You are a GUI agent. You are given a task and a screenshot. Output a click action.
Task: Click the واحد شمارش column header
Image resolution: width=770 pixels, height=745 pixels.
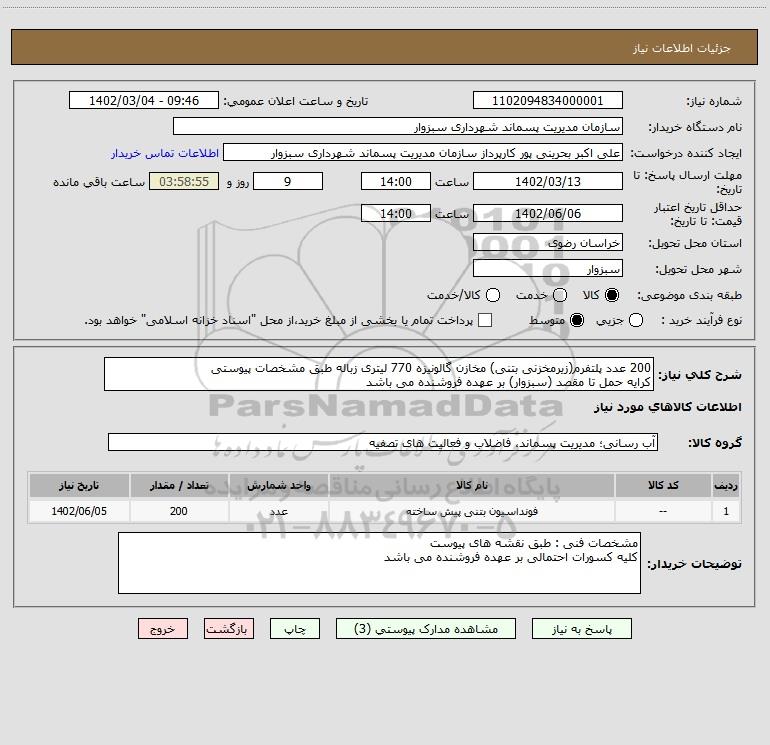click(x=278, y=485)
